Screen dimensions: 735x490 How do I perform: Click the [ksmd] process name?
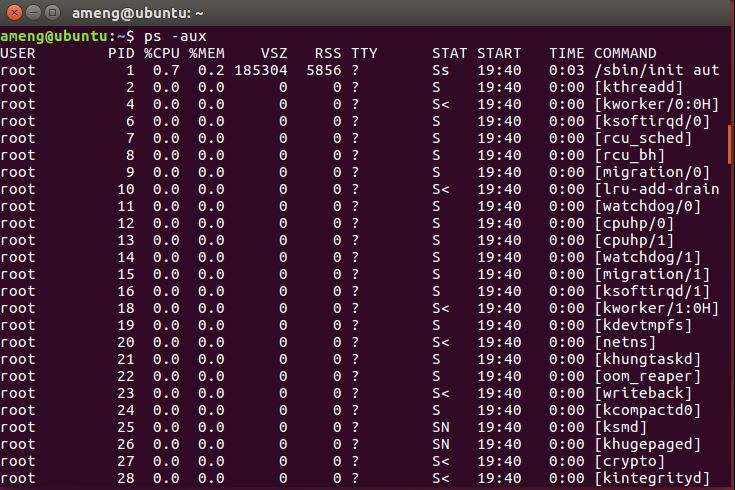[x=621, y=427]
